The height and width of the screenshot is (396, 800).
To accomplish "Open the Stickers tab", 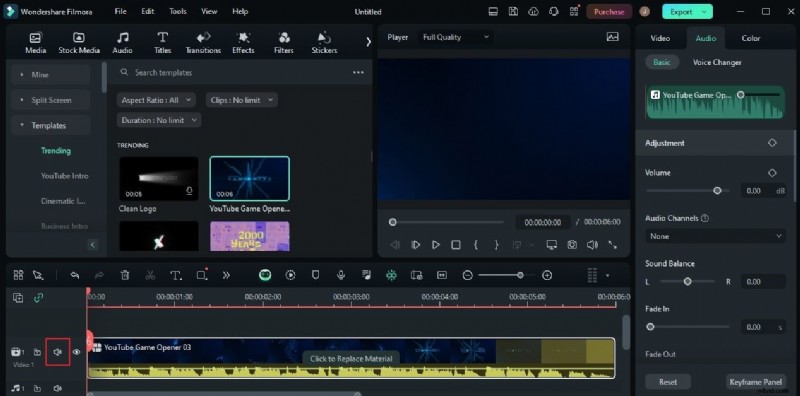I will (324, 43).
